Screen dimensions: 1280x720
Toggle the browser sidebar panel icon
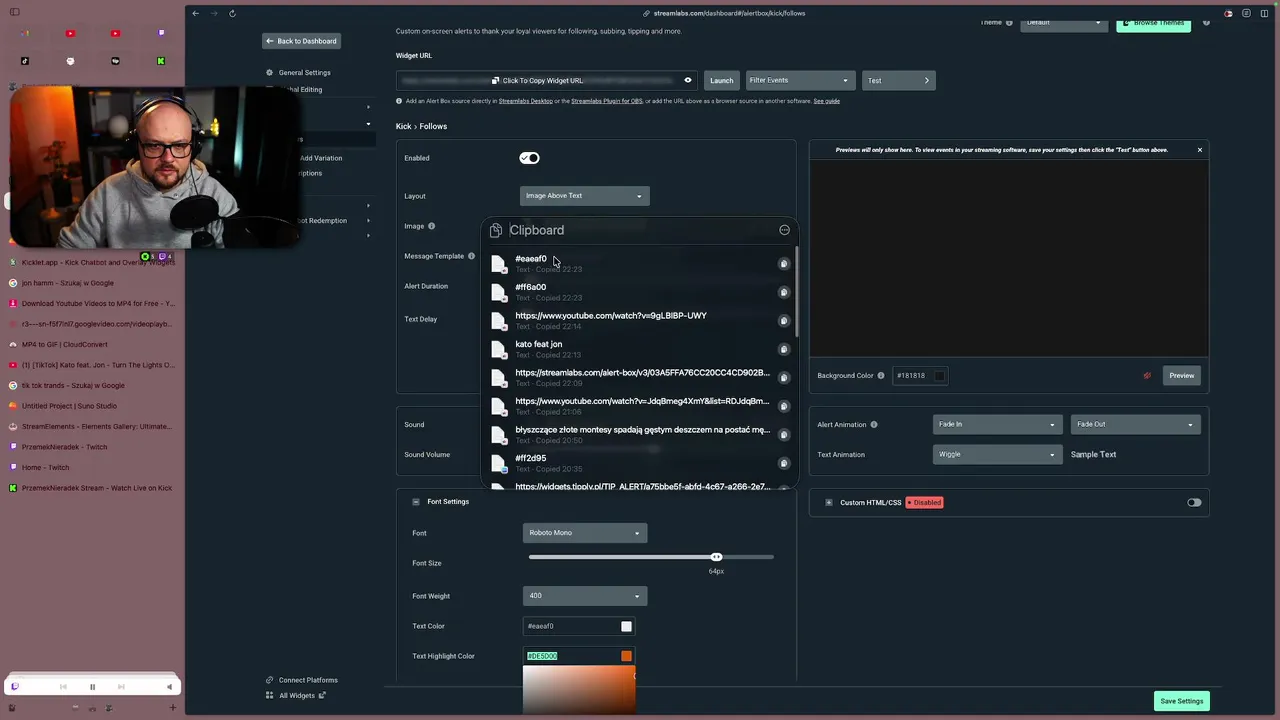point(15,13)
